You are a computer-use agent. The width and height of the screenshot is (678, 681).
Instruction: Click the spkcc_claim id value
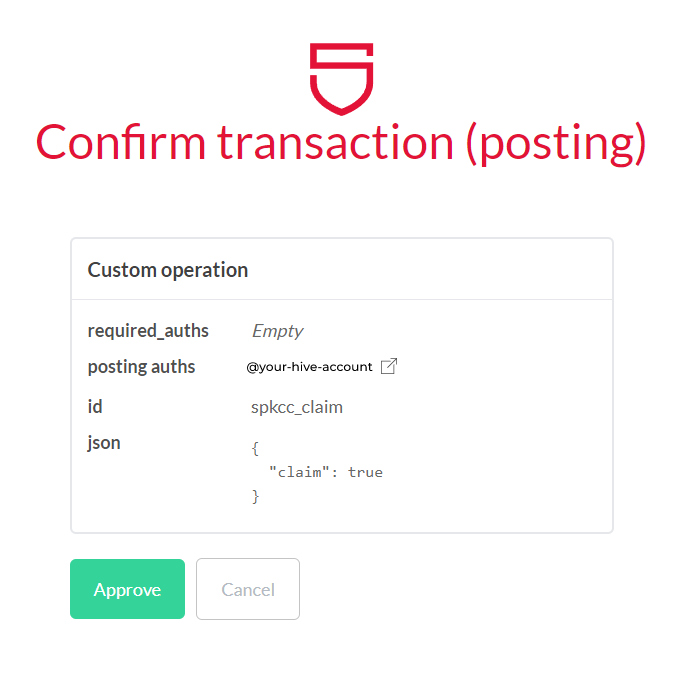click(297, 407)
